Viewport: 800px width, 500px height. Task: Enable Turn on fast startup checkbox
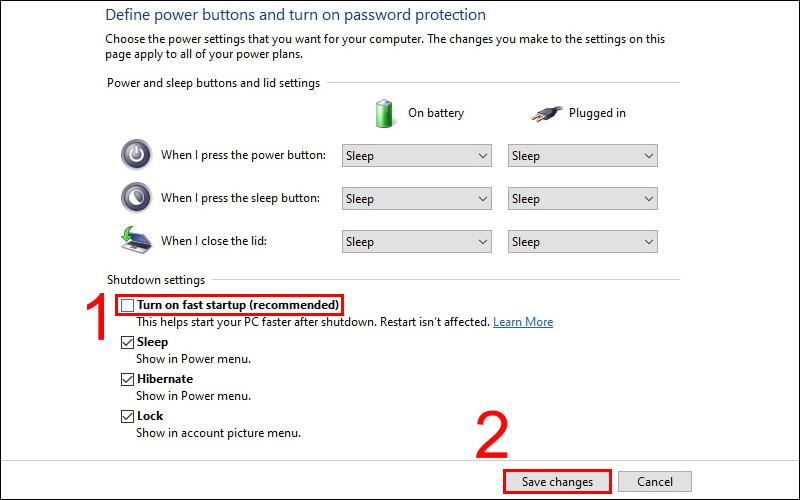pos(127,305)
